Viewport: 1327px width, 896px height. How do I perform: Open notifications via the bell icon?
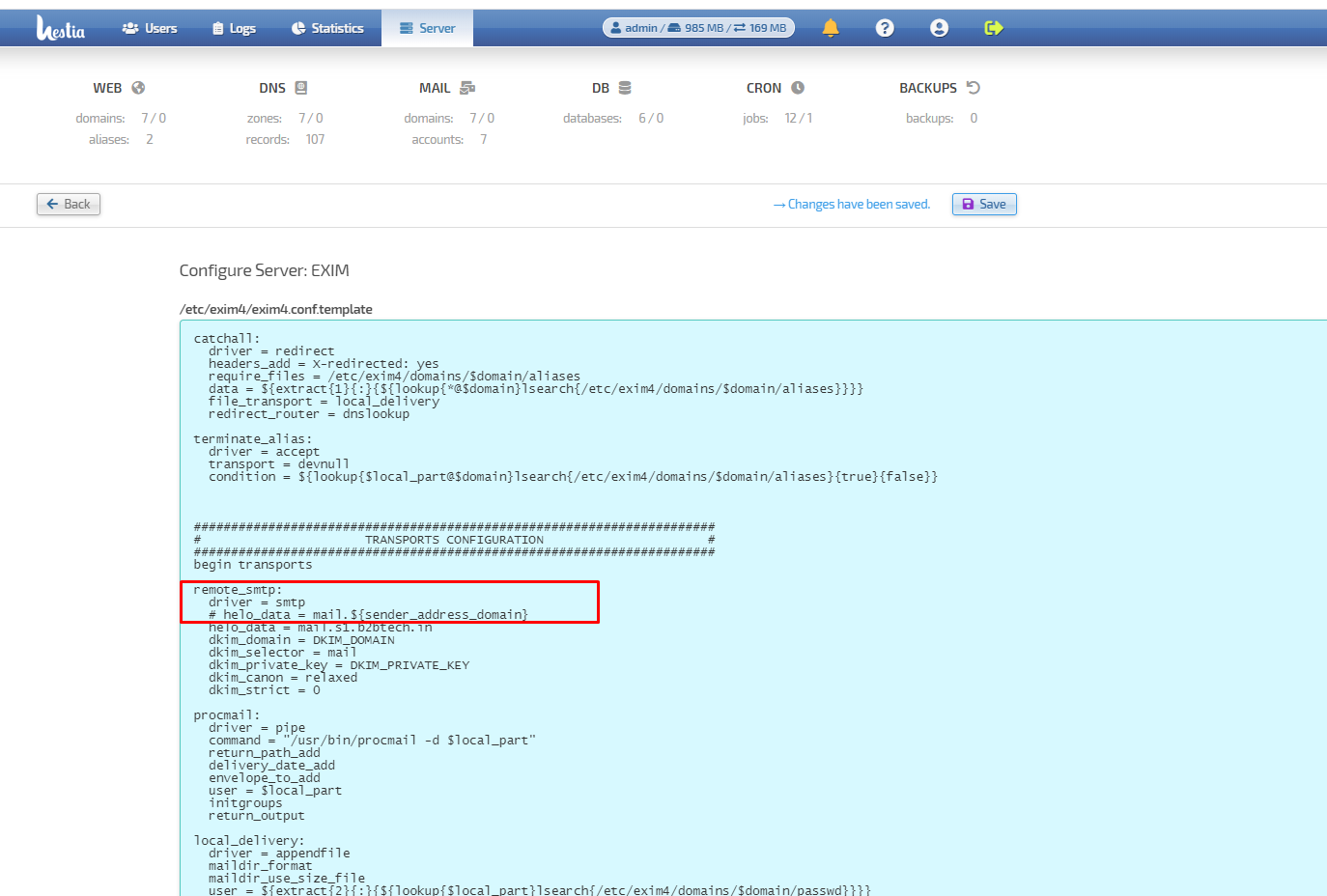click(x=830, y=27)
